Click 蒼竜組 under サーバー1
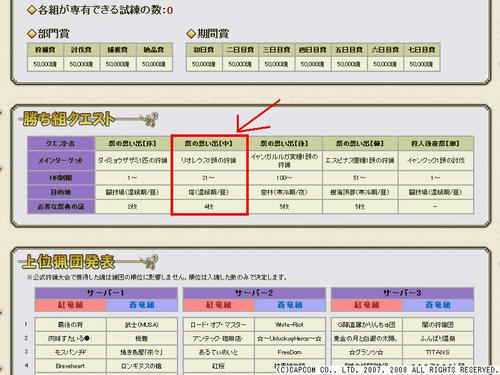 tap(142, 305)
